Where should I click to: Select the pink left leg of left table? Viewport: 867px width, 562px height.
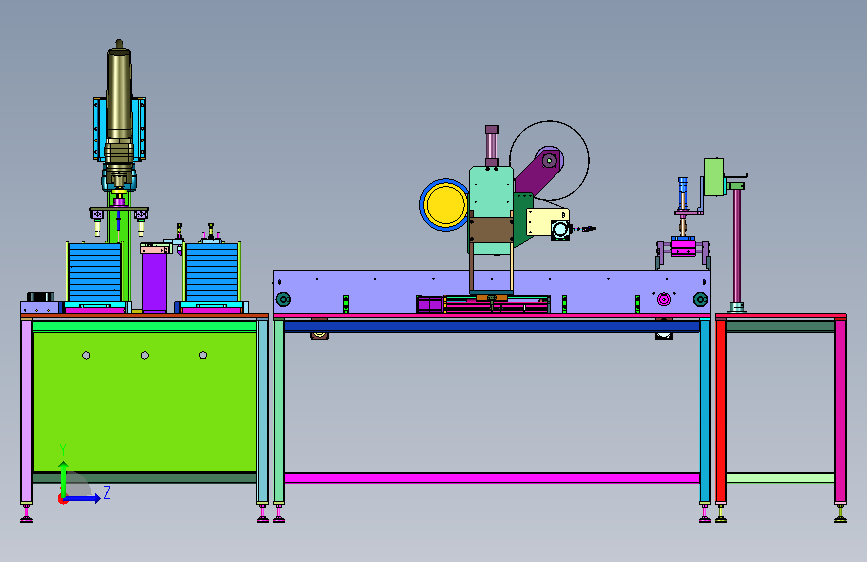[x=26, y=412]
